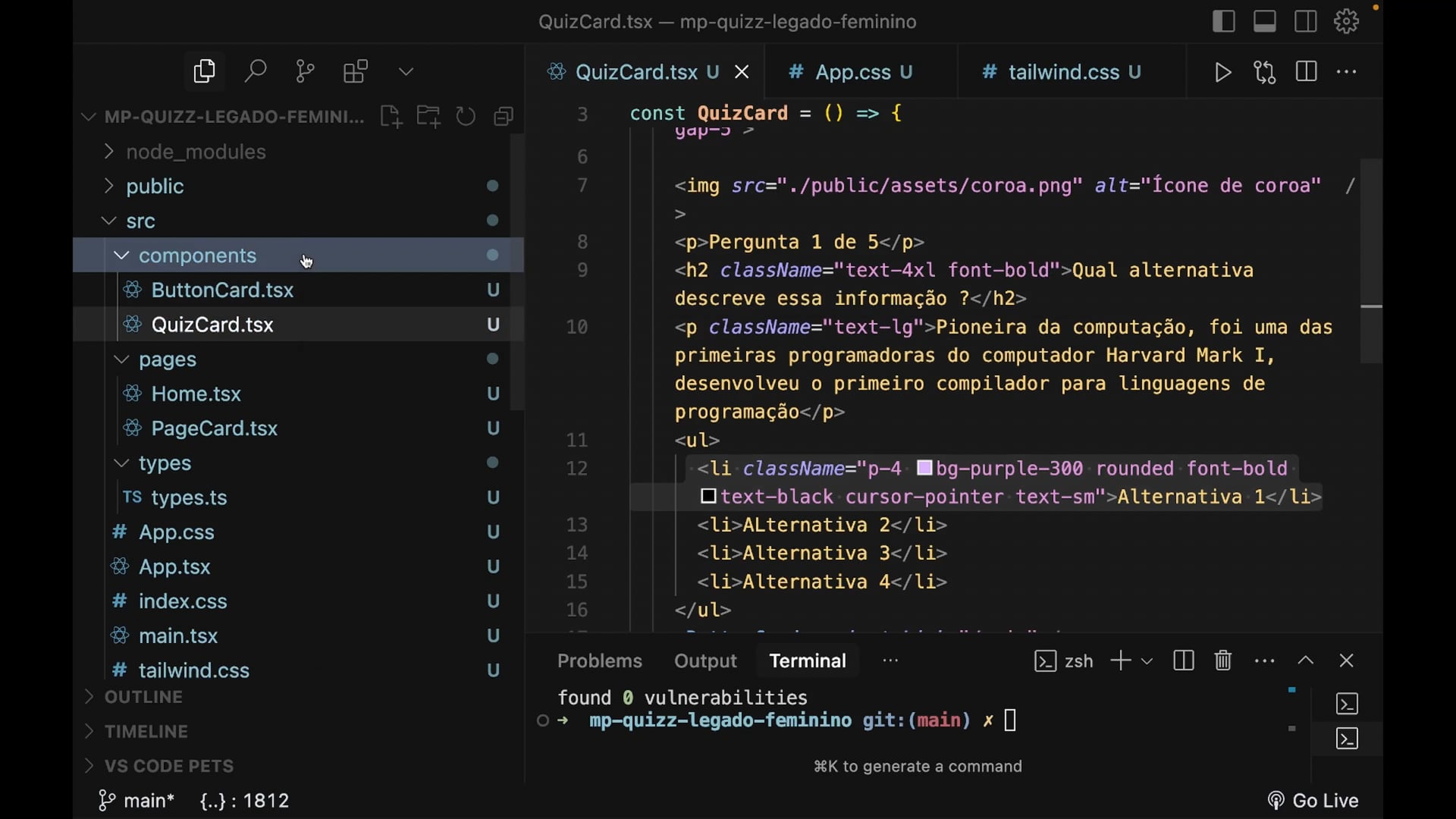Open the ButtonCard.tsx file
Image resolution: width=1456 pixels, height=819 pixels.
222,290
